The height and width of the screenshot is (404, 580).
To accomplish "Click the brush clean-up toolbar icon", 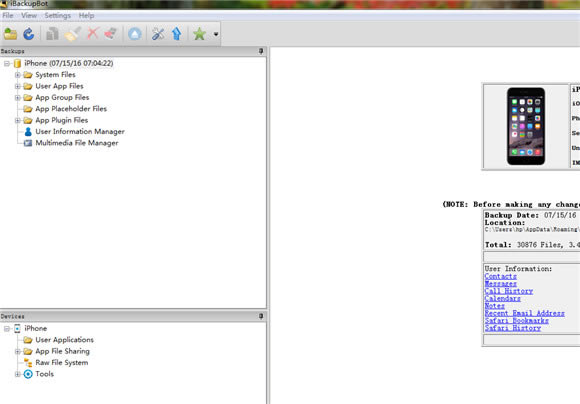I will (72, 34).
